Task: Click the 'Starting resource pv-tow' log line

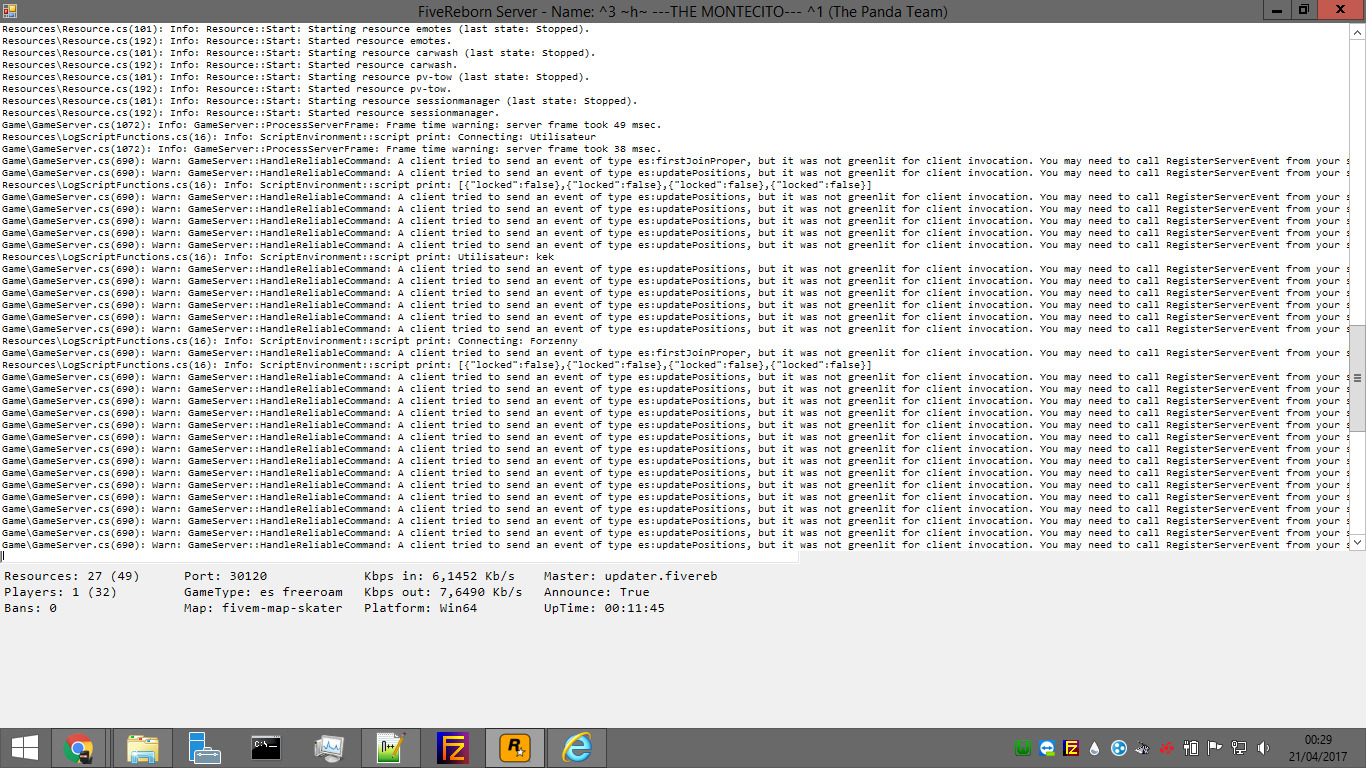Action: coord(296,77)
